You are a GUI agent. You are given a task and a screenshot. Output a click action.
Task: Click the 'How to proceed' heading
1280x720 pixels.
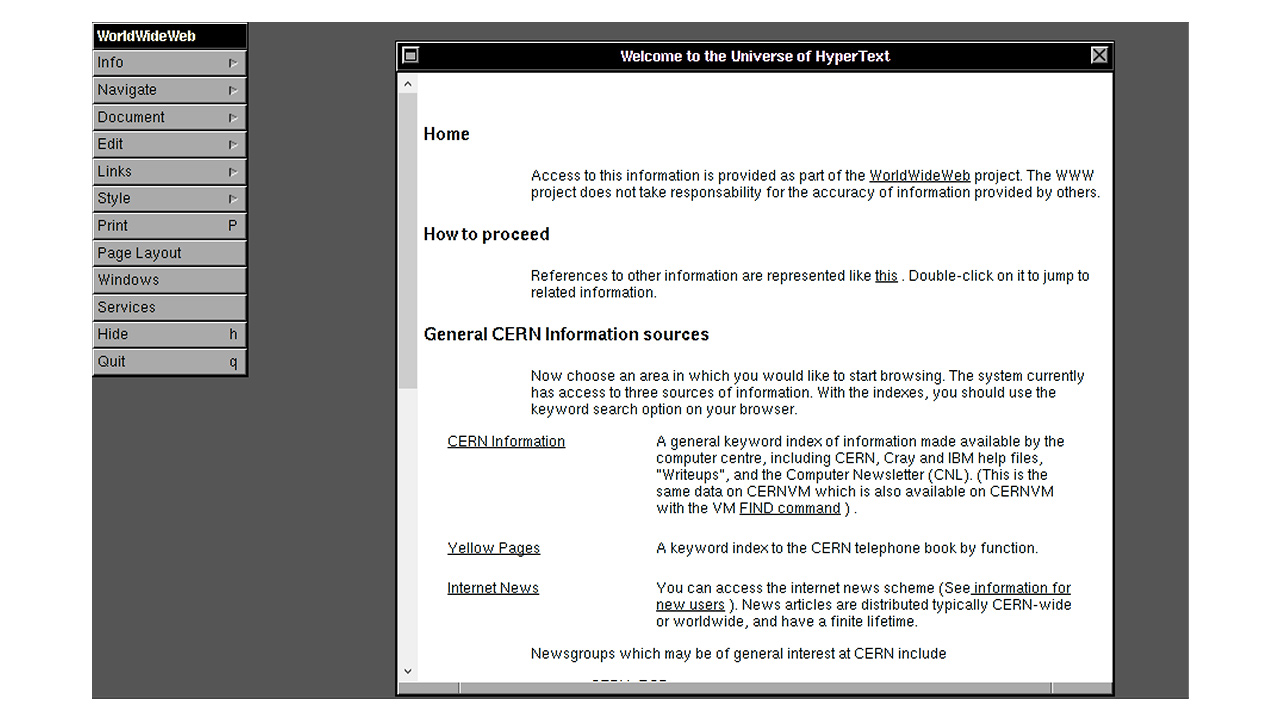(487, 234)
